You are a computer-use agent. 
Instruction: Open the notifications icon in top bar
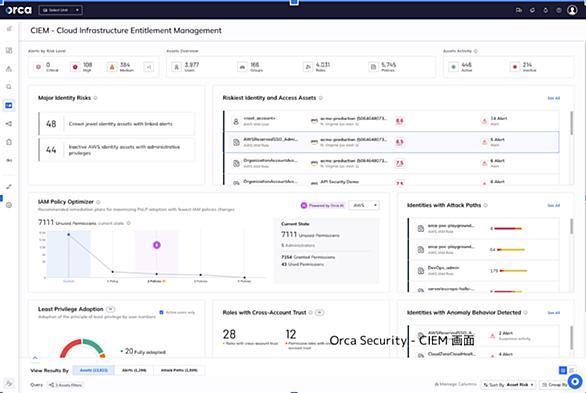click(546, 10)
